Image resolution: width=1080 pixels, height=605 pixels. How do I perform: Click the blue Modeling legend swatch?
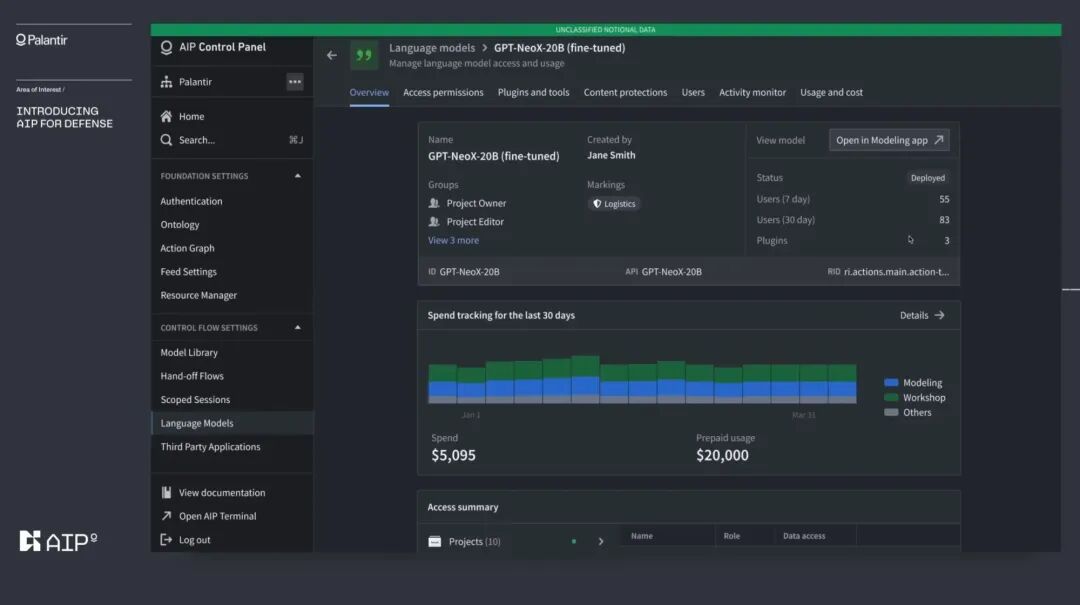click(891, 382)
